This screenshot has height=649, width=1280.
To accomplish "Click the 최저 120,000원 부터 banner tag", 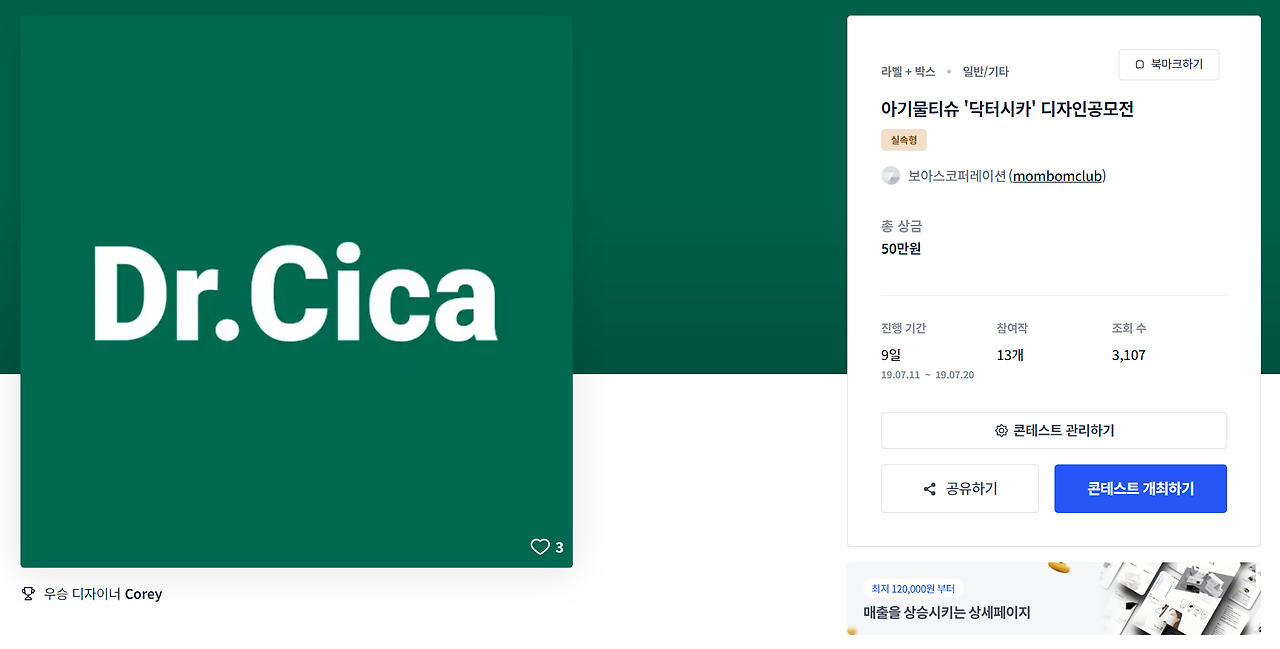I will pyautogui.click(x=914, y=589).
